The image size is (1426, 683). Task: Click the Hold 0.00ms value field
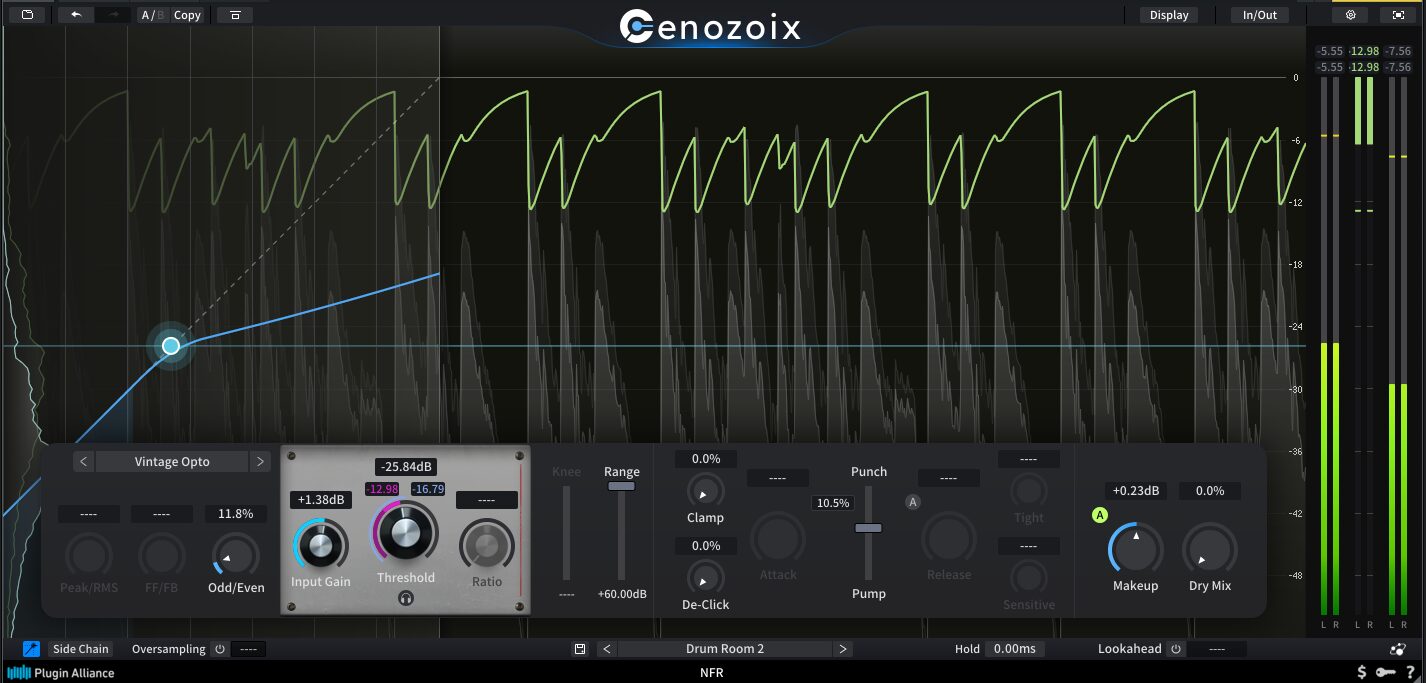pos(1014,649)
